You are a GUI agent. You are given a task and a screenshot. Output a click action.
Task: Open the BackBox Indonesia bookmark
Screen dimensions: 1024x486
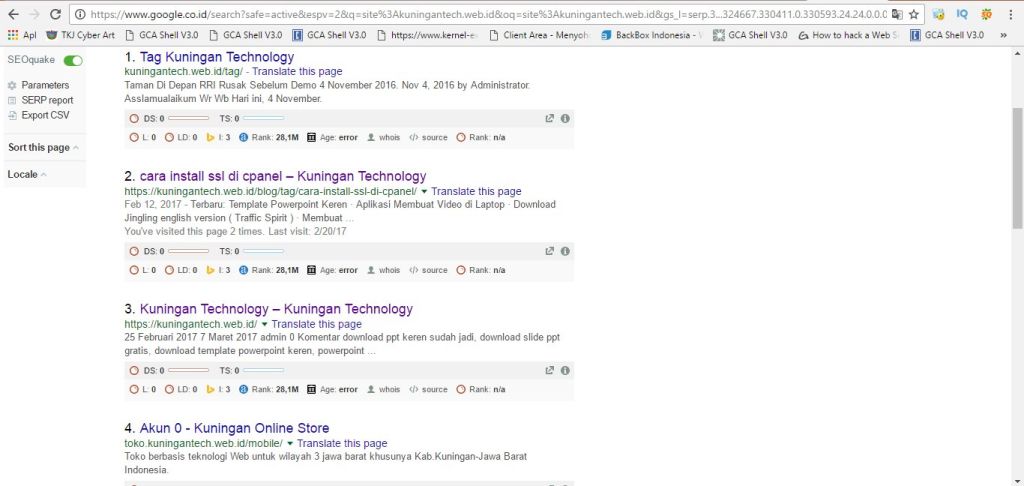click(651, 35)
